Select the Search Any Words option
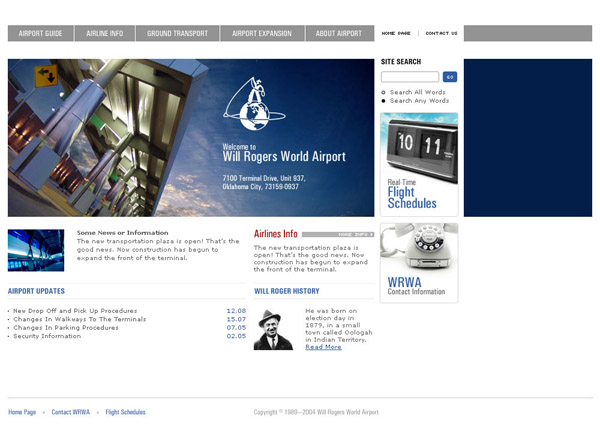Image resolution: width=600 pixels, height=424 pixels. 383,101
